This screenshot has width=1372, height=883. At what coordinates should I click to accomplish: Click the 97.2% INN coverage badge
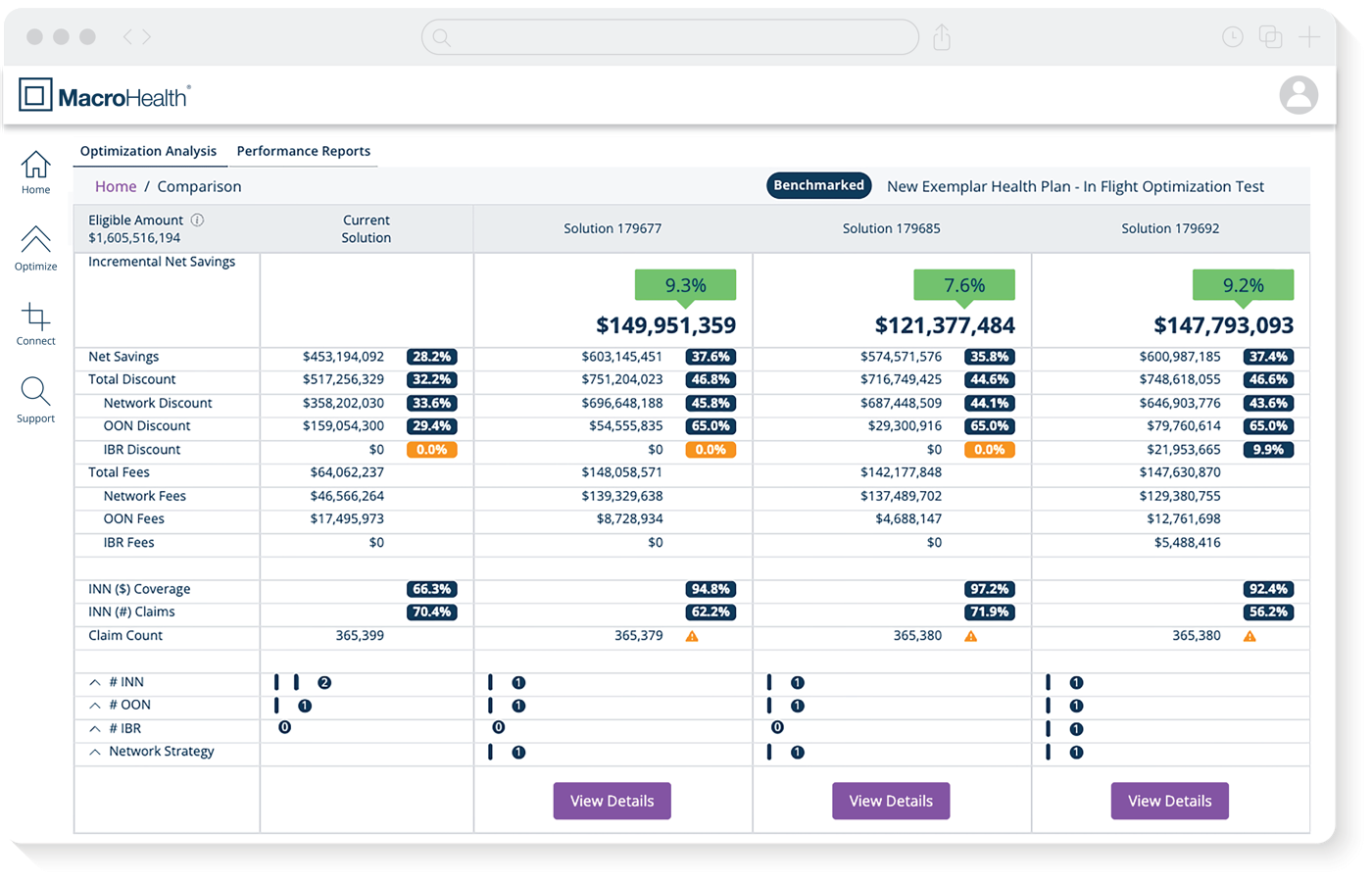tap(989, 589)
